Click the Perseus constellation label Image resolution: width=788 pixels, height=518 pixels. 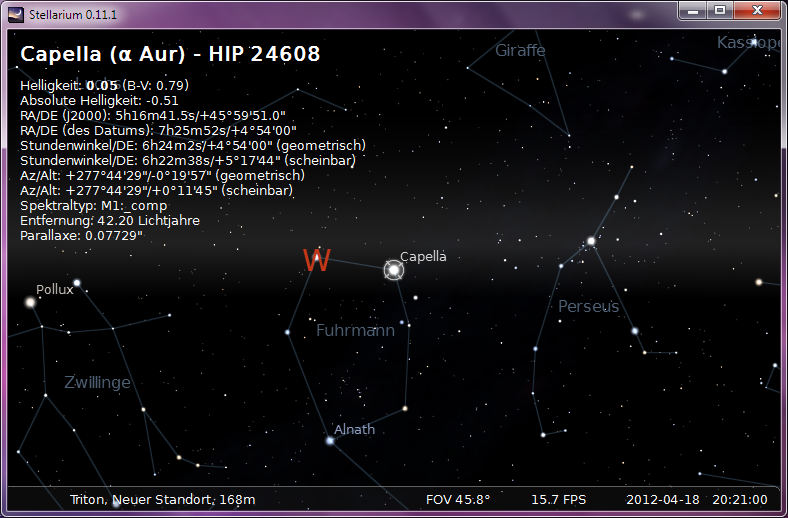pyautogui.click(x=588, y=306)
